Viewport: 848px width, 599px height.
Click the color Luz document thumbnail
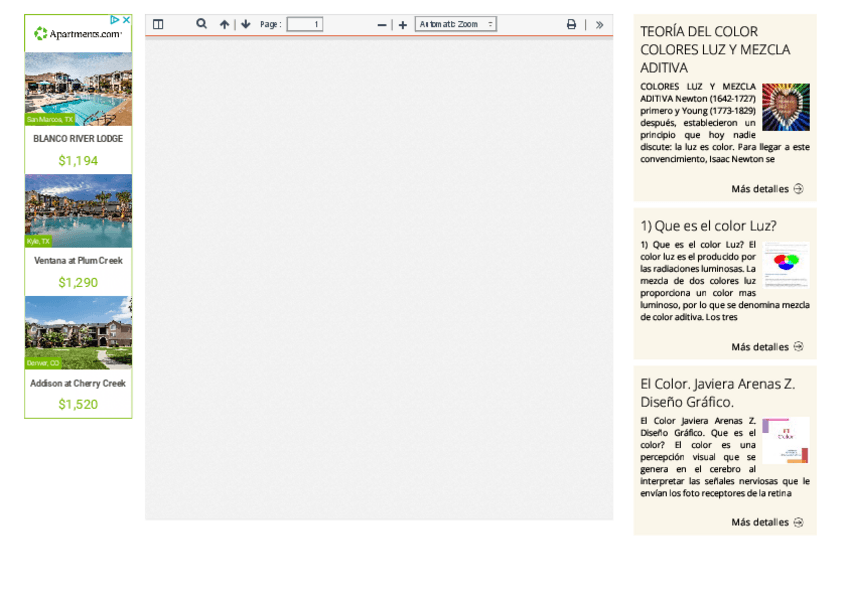point(786,264)
